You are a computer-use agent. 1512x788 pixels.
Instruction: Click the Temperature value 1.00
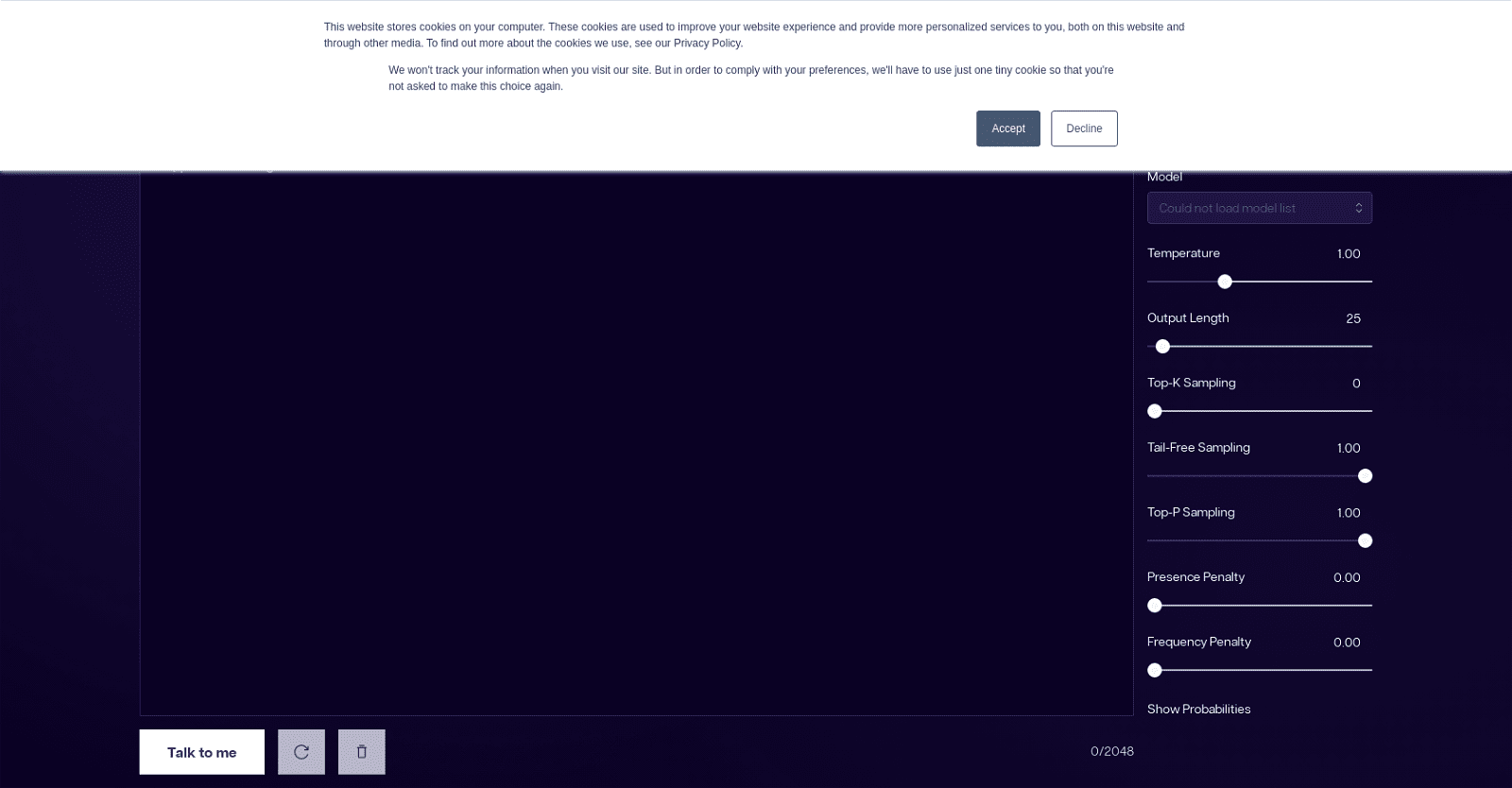pyautogui.click(x=1349, y=254)
